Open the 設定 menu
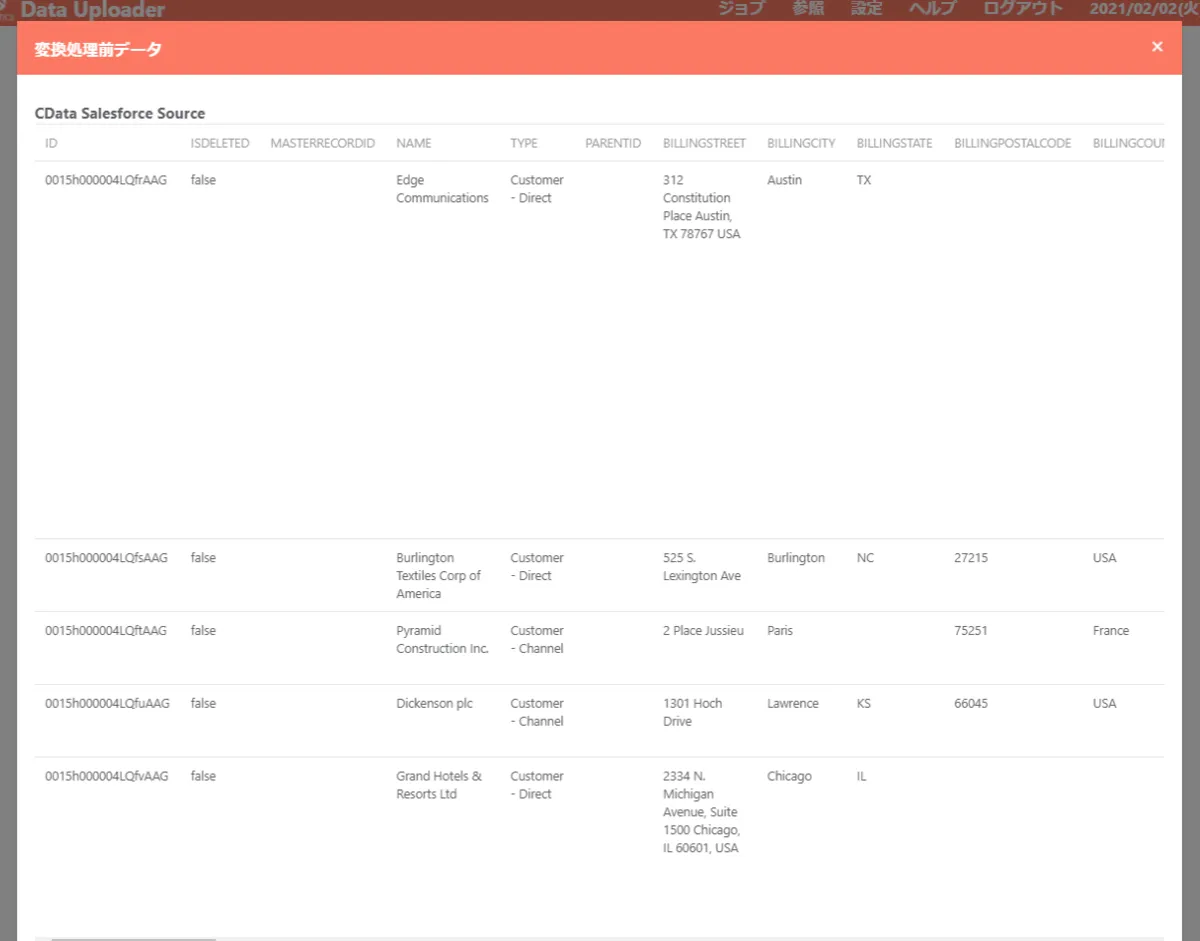 (x=866, y=9)
